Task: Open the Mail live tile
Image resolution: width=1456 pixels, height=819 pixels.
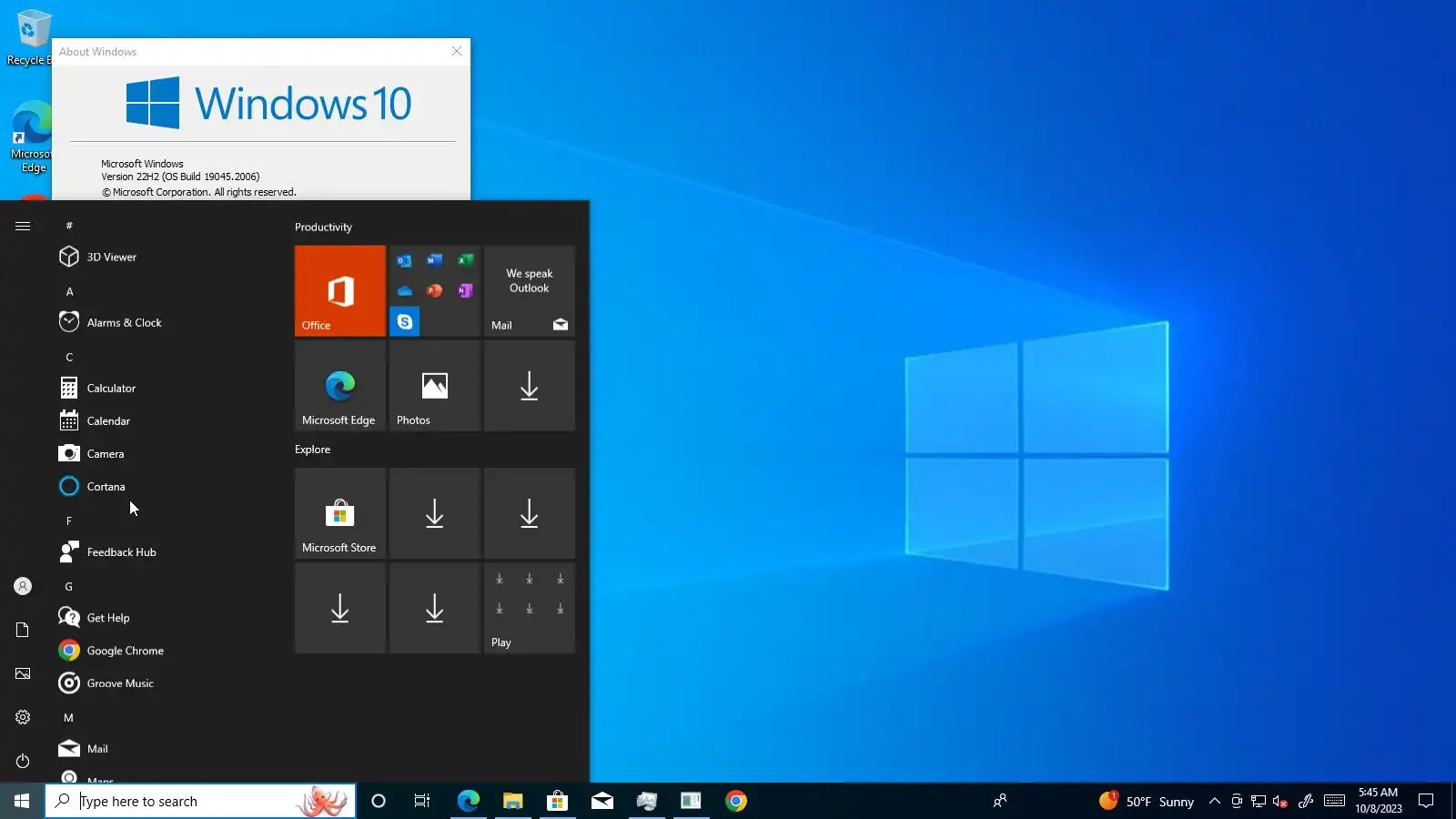Action: (530, 291)
